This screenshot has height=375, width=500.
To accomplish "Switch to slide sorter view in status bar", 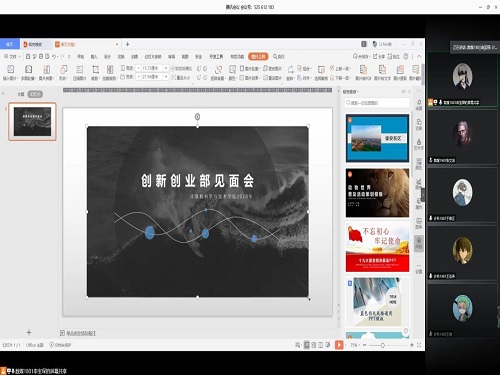I will point(314,345).
